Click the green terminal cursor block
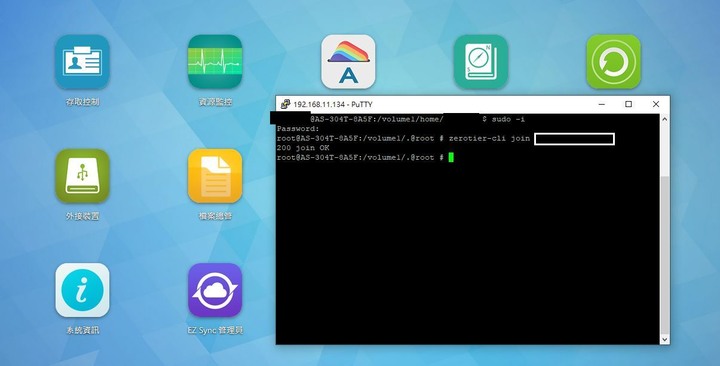This screenshot has width=720, height=366. coord(451,158)
